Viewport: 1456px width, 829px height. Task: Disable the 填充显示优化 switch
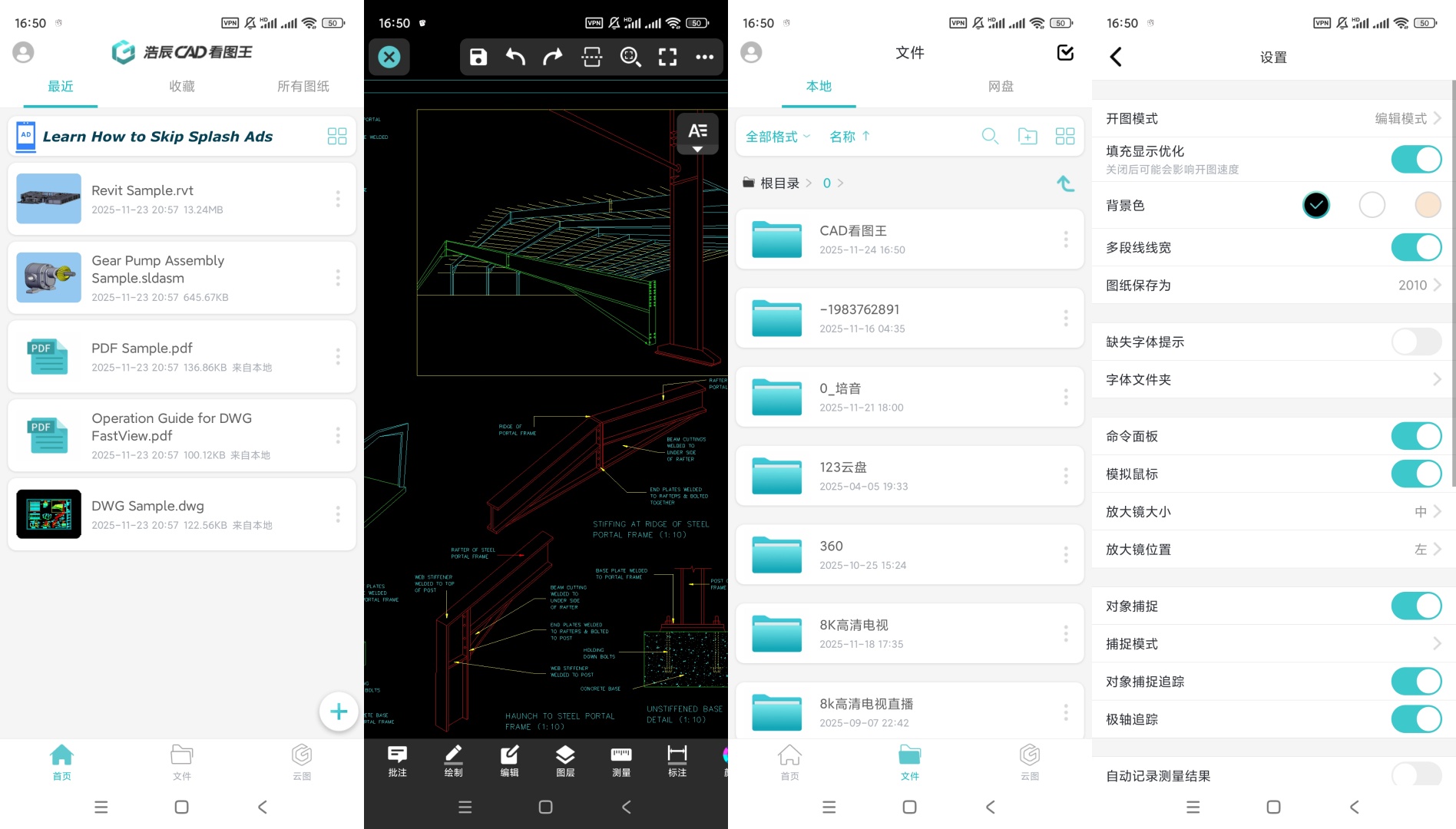click(1415, 160)
